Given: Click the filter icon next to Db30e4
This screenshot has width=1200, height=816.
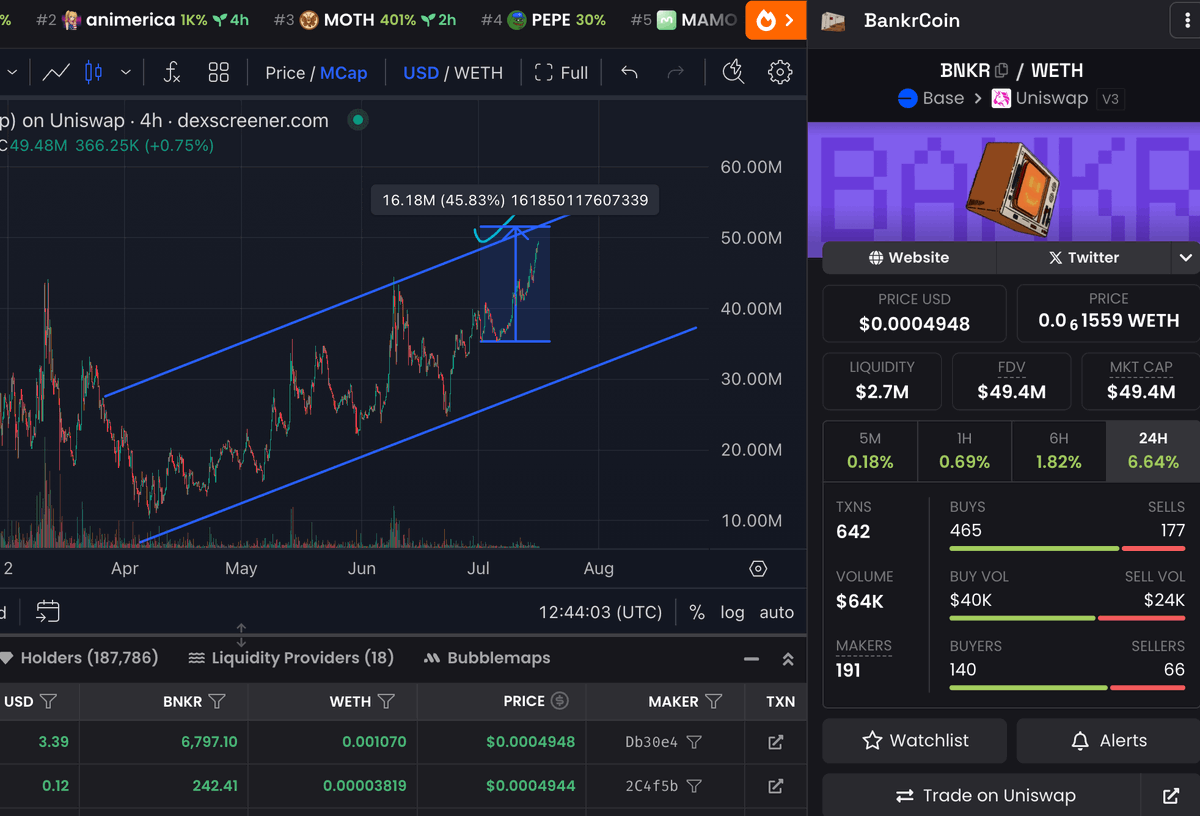Looking at the screenshot, I should (x=694, y=742).
